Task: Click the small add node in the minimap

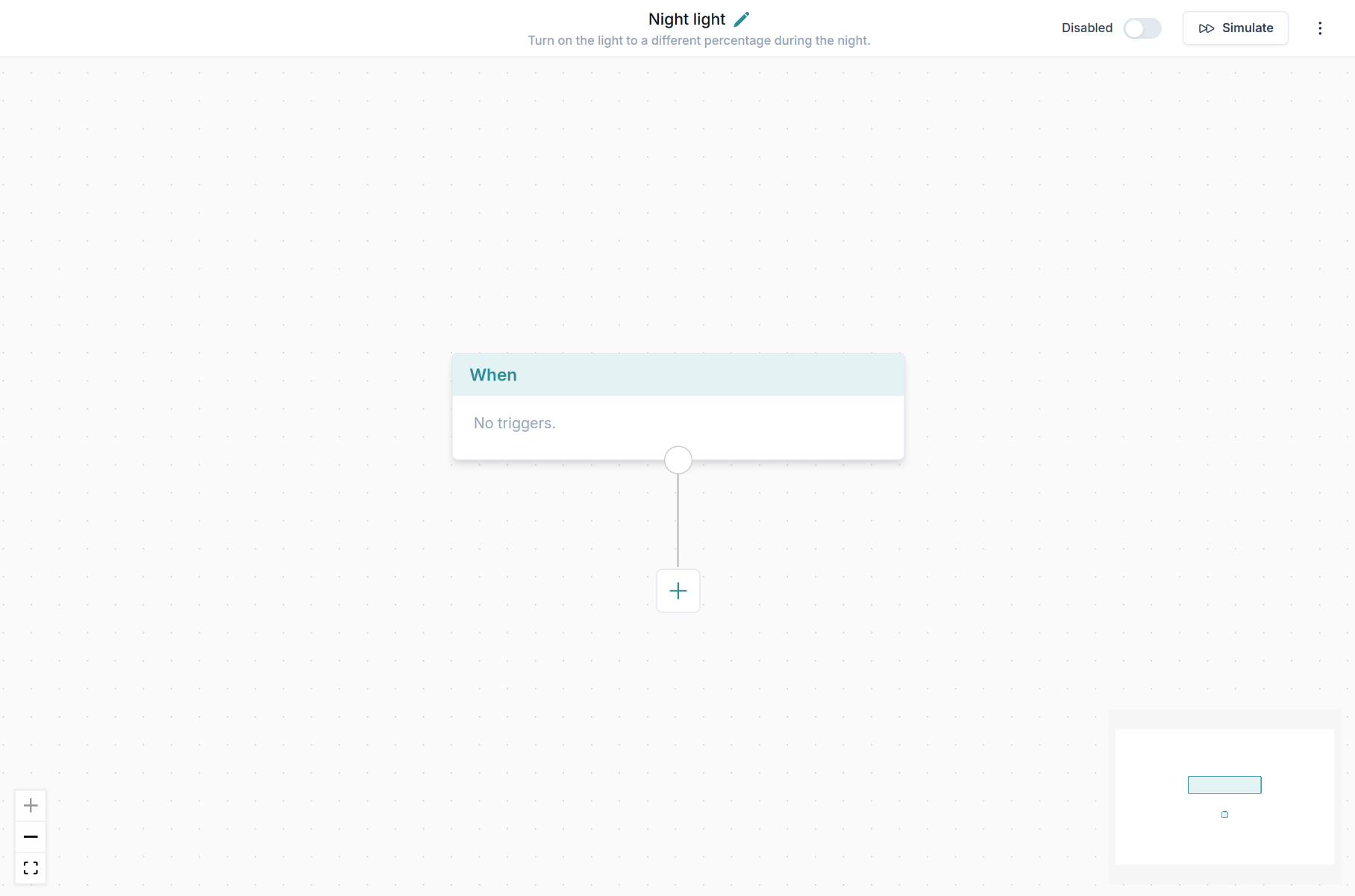Action: tap(1224, 815)
